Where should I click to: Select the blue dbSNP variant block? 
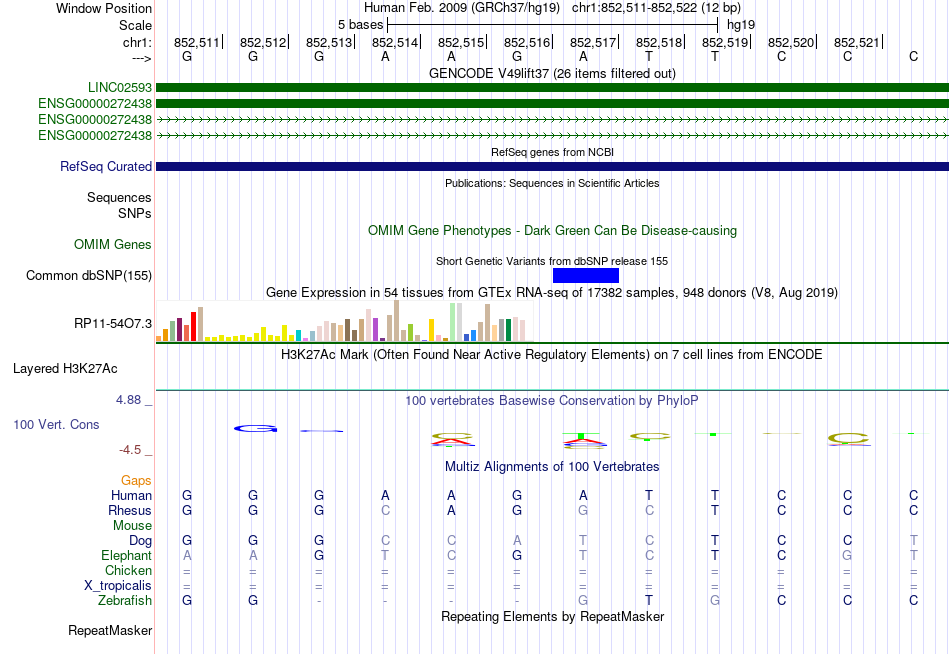(586, 276)
